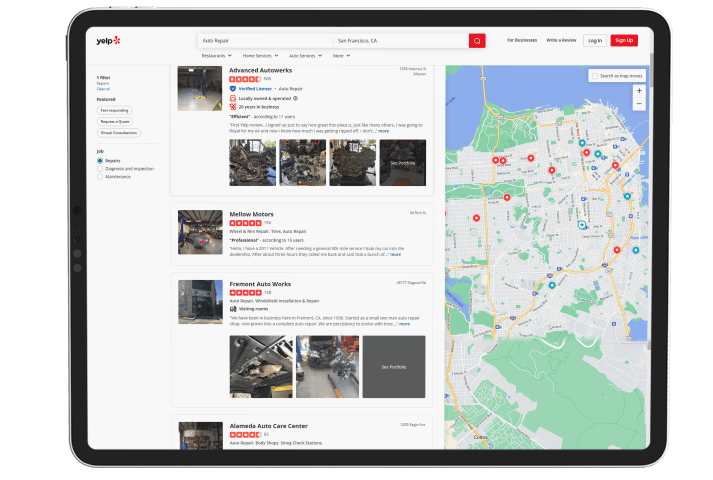Open Alameda Auto Care Center photo thumbnail

tap(201, 435)
